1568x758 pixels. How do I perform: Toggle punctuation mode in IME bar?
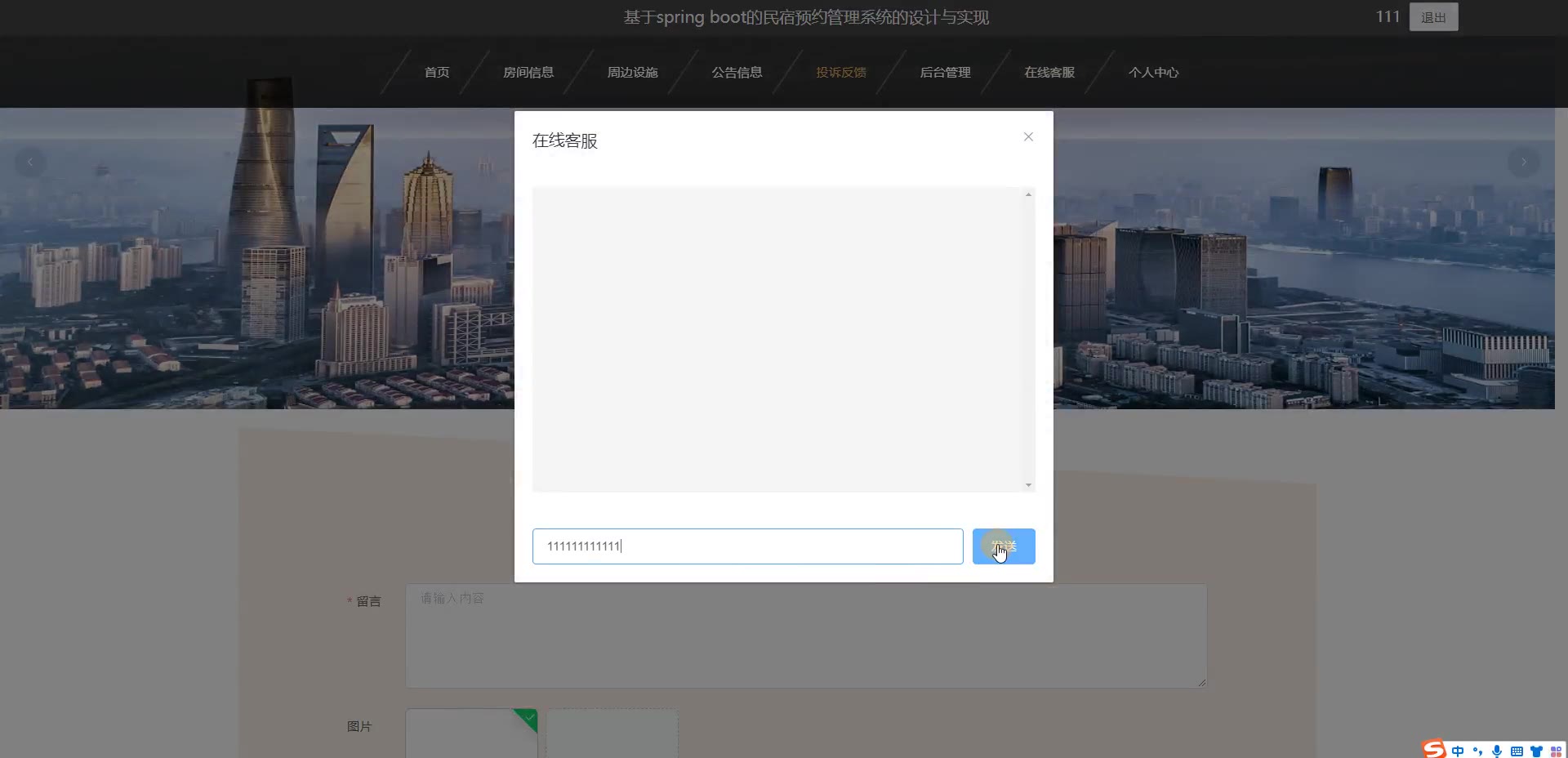[x=1477, y=751]
